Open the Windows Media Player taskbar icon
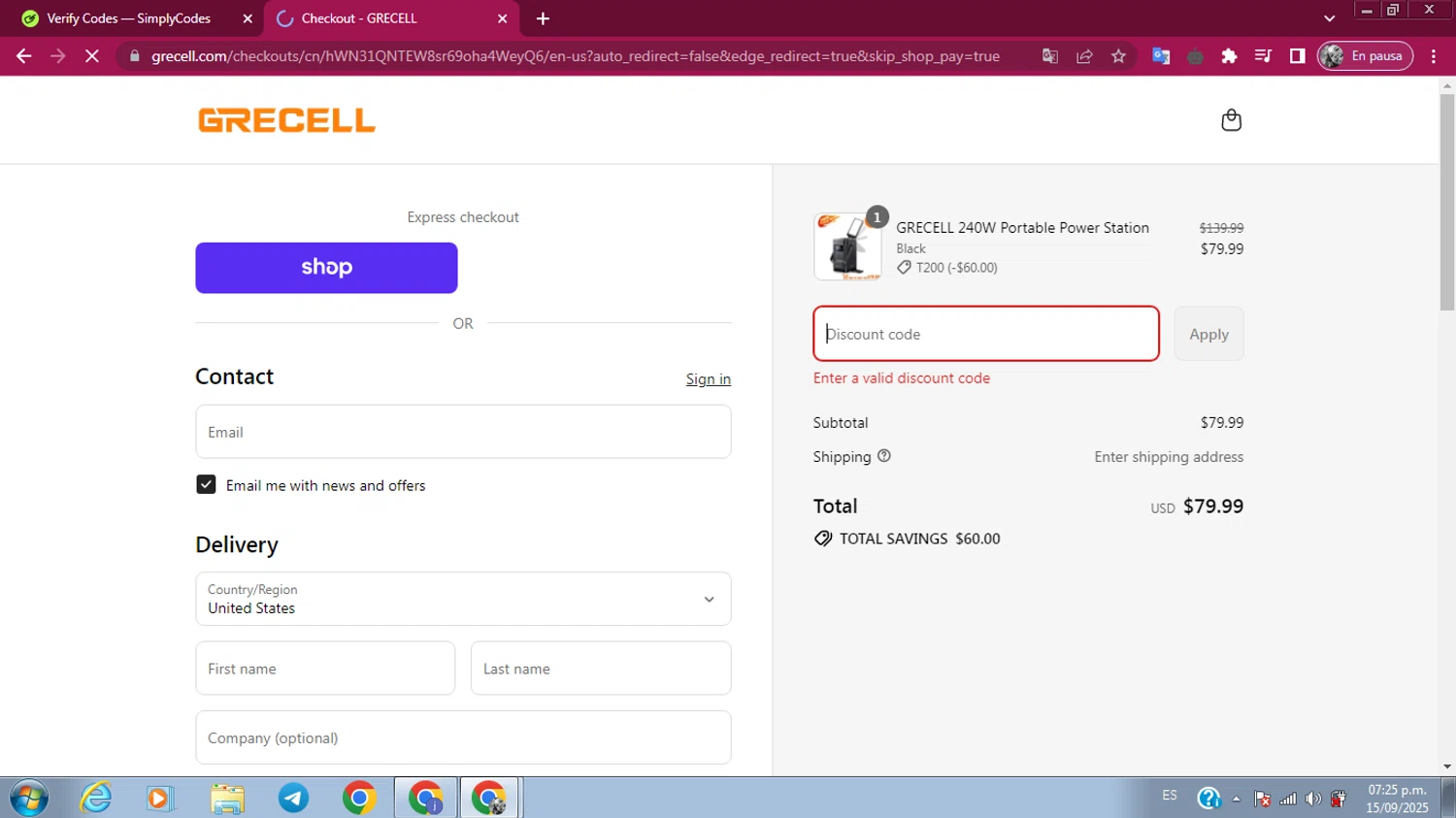Viewport: 1456px width, 818px height. click(159, 798)
